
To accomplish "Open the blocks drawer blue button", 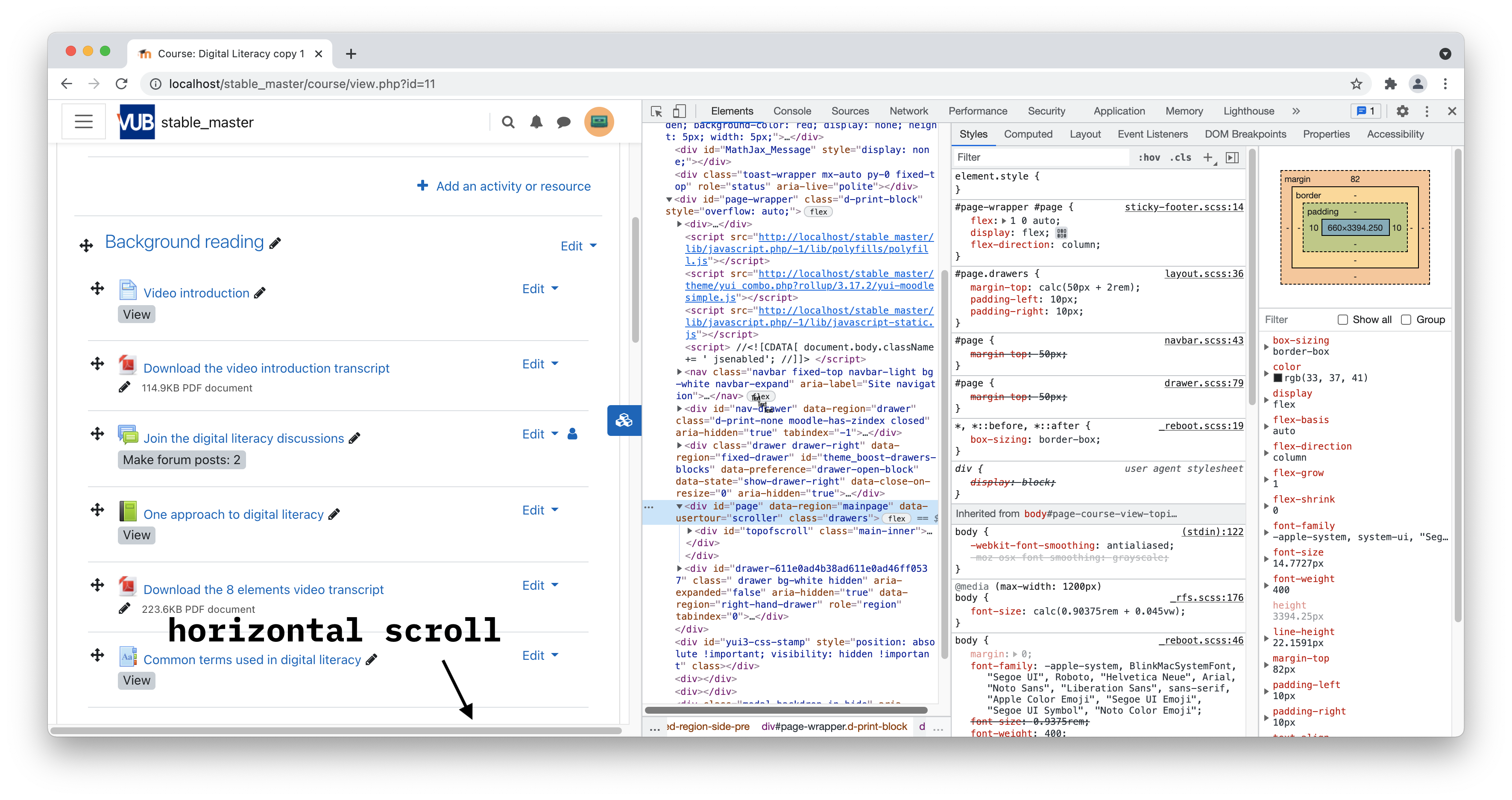I will pyautogui.click(x=624, y=421).
